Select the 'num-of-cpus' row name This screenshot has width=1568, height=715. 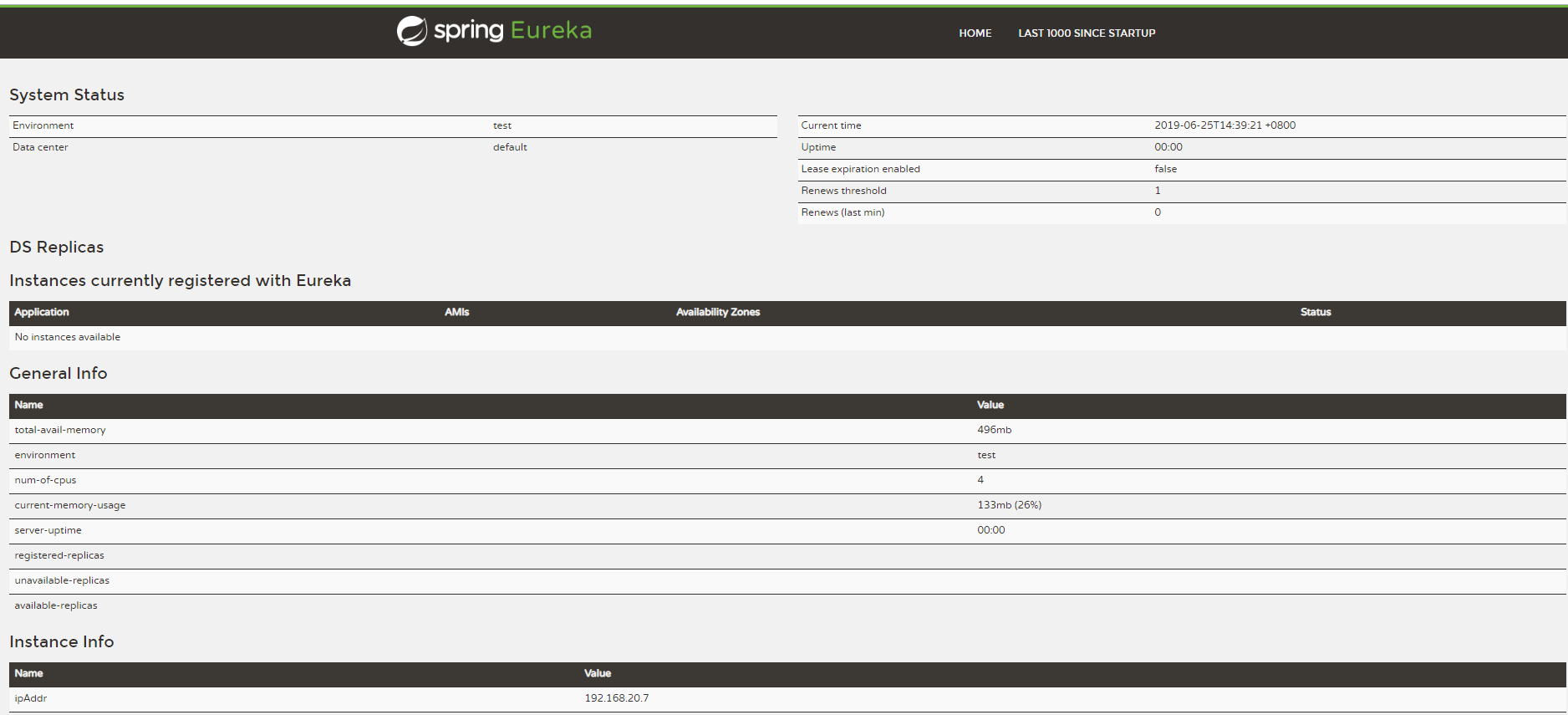click(x=45, y=480)
